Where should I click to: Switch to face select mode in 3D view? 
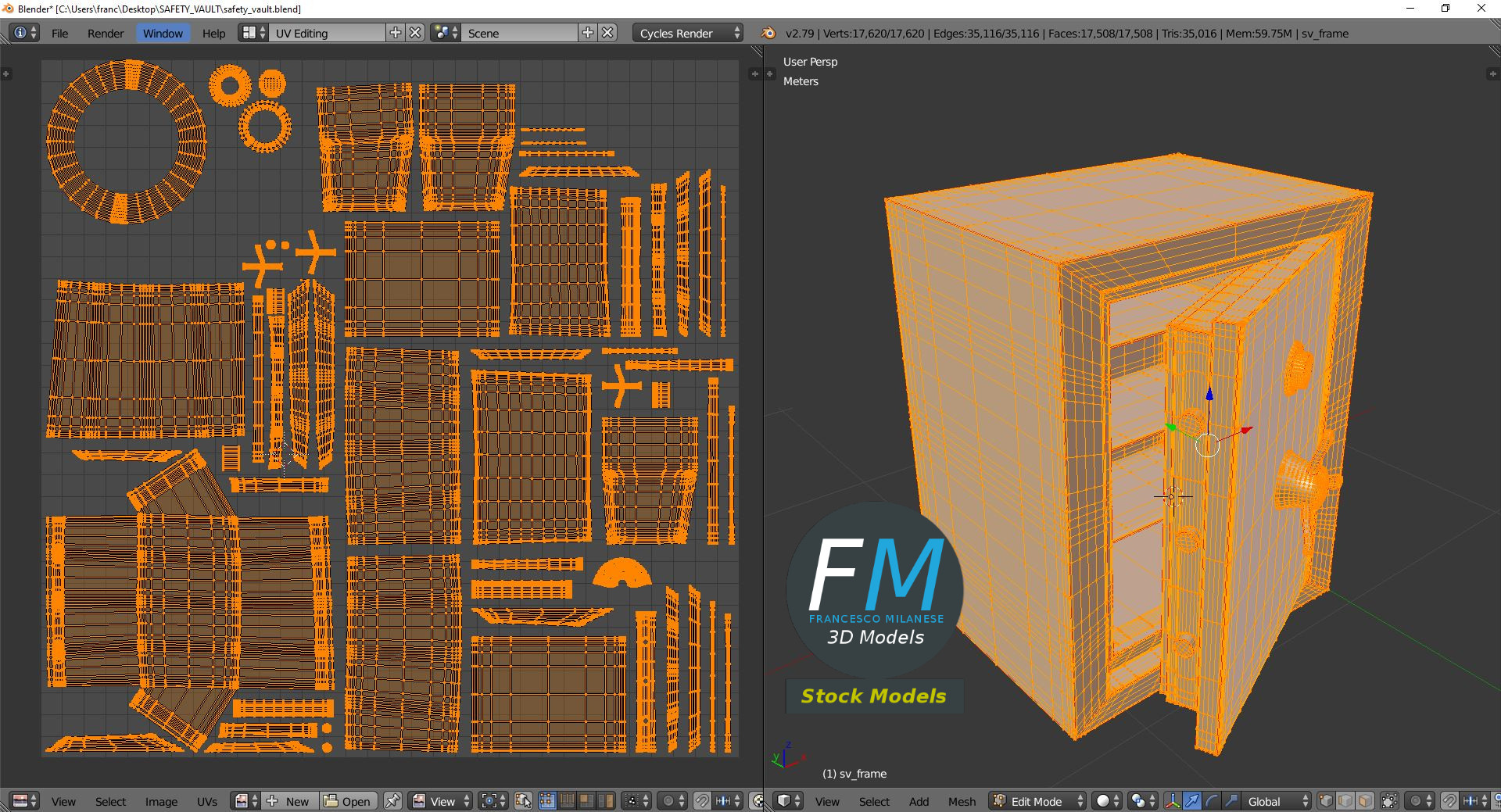pos(1365,801)
